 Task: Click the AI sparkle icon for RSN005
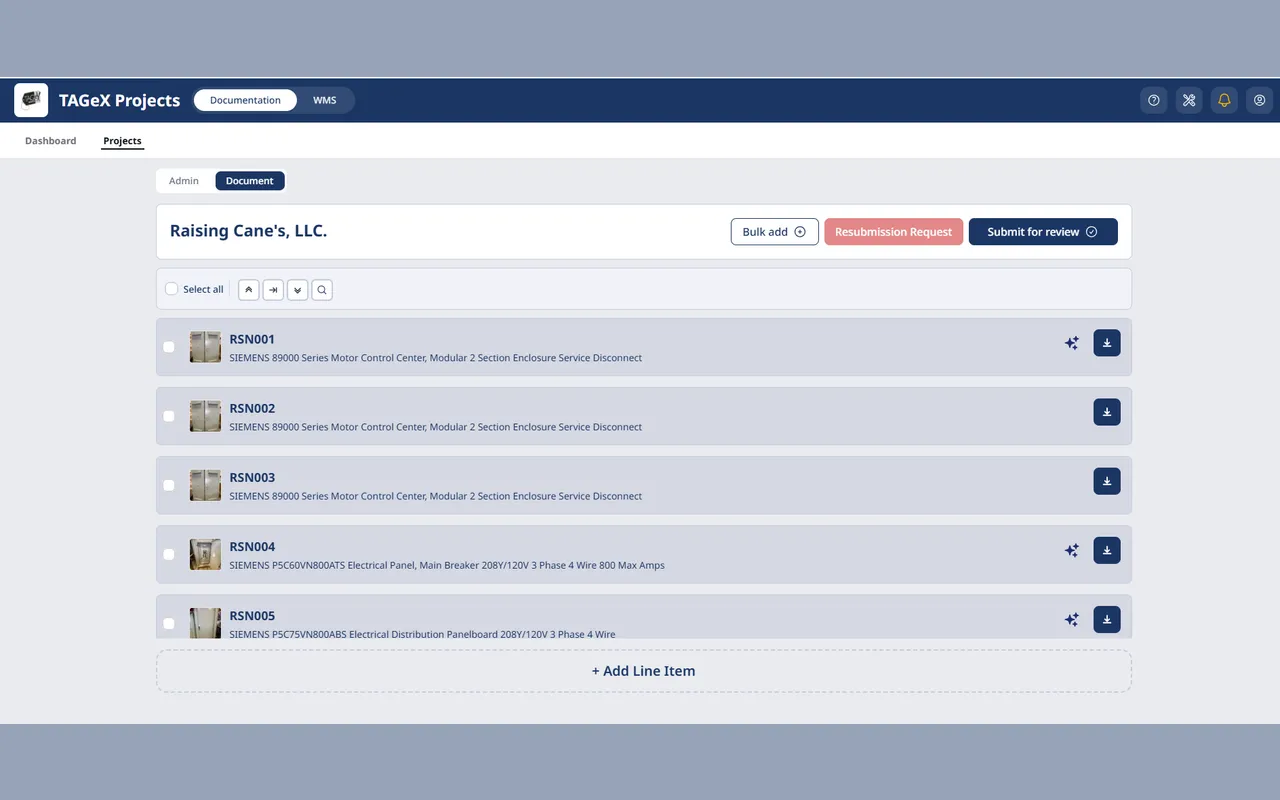[x=1072, y=619]
